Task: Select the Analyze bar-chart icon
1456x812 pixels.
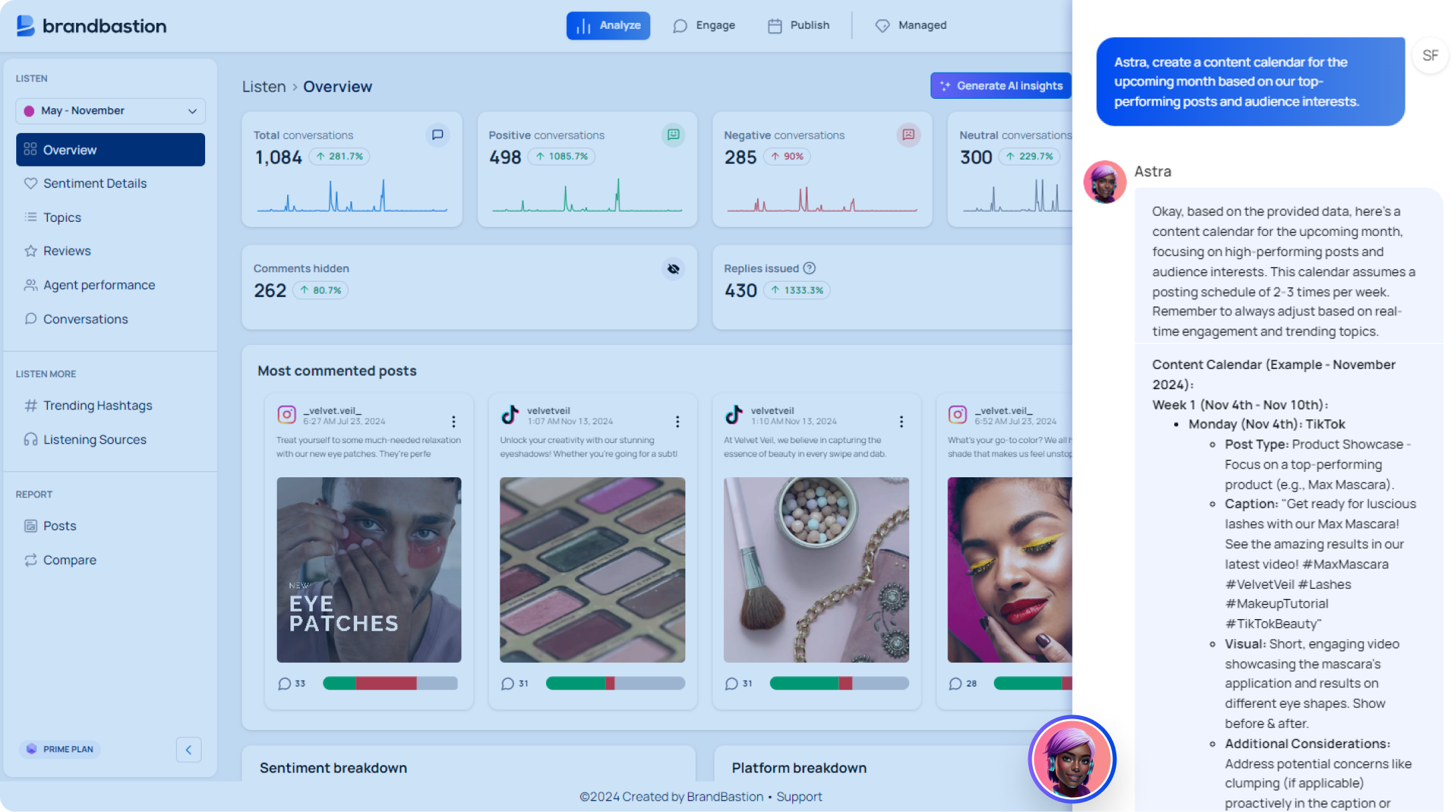Action: pos(582,26)
